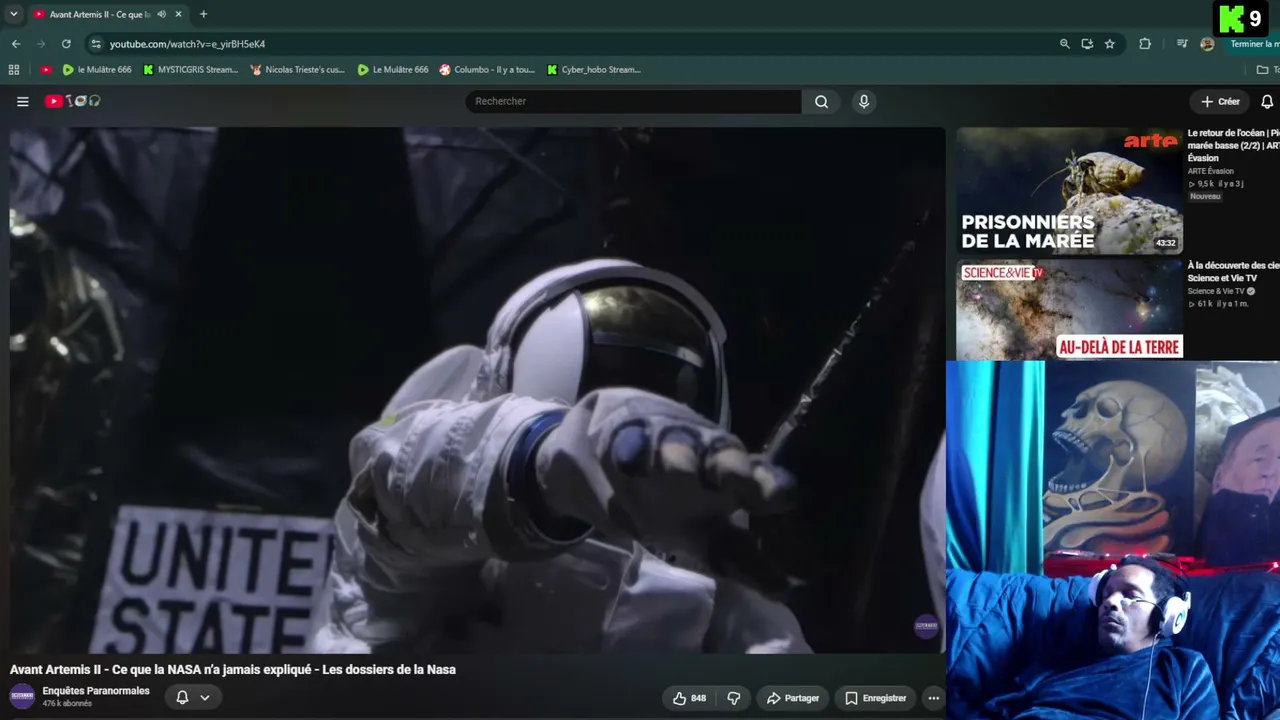1280x720 pixels.
Task: Open the 'Enquêtes Paranormales' channel name link
Action: (96, 691)
